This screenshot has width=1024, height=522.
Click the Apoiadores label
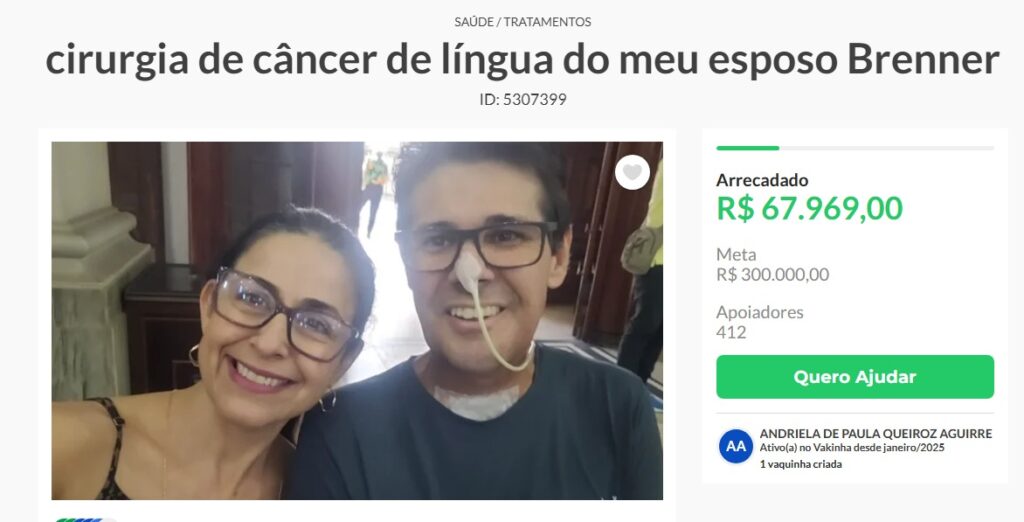(x=760, y=312)
